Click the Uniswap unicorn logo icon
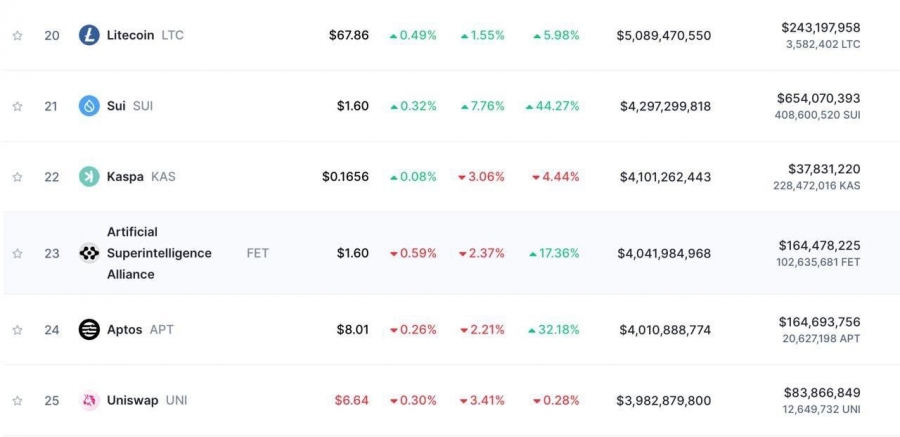The image size is (900, 437). point(89,400)
